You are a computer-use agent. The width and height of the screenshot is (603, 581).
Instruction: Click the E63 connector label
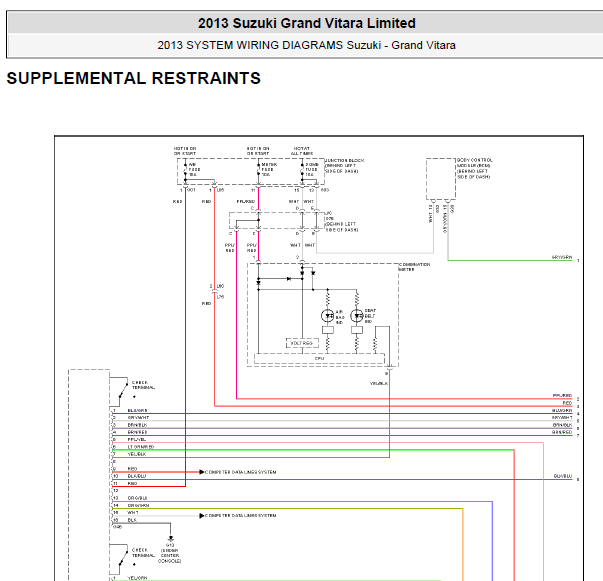coord(325,190)
